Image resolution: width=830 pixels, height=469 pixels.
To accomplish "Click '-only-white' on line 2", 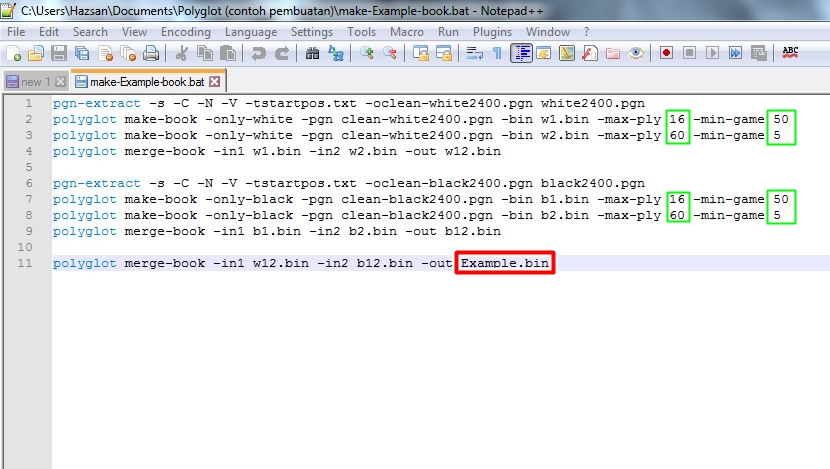I will coord(249,119).
